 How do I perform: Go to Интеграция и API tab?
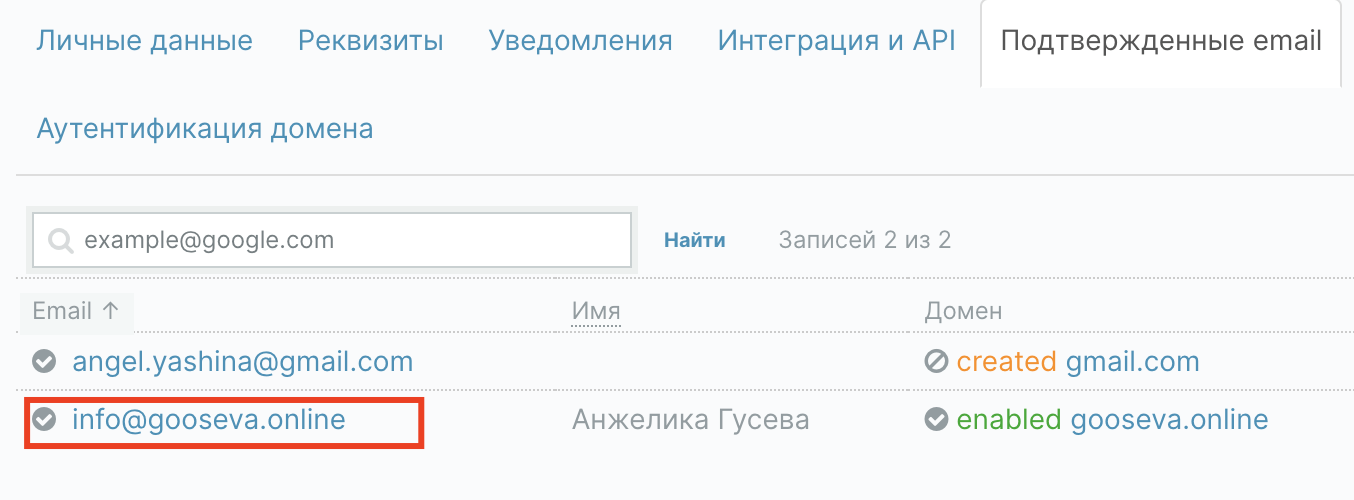(x=836, y=42)
